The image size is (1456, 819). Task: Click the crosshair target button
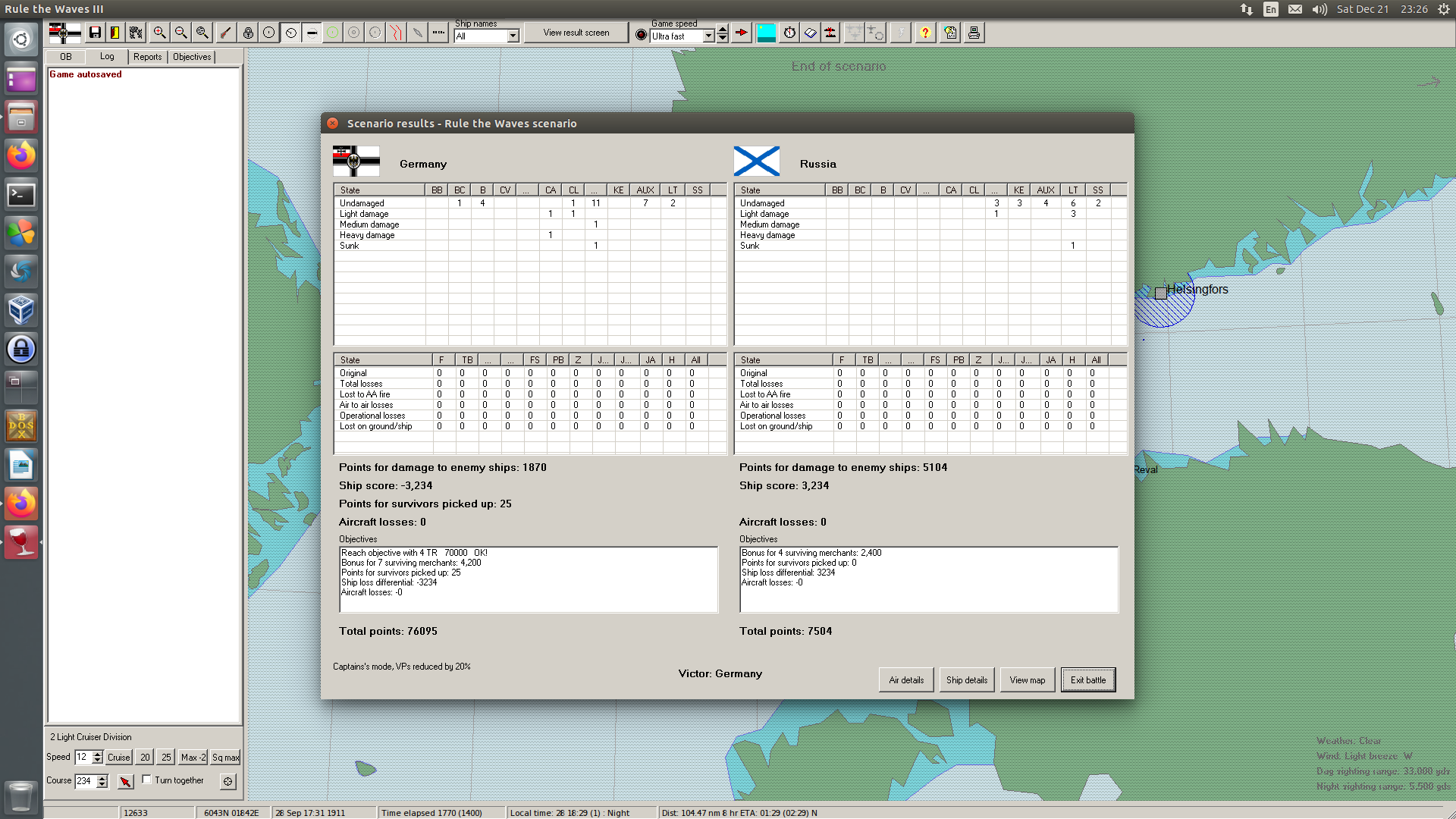pos(227,781)
